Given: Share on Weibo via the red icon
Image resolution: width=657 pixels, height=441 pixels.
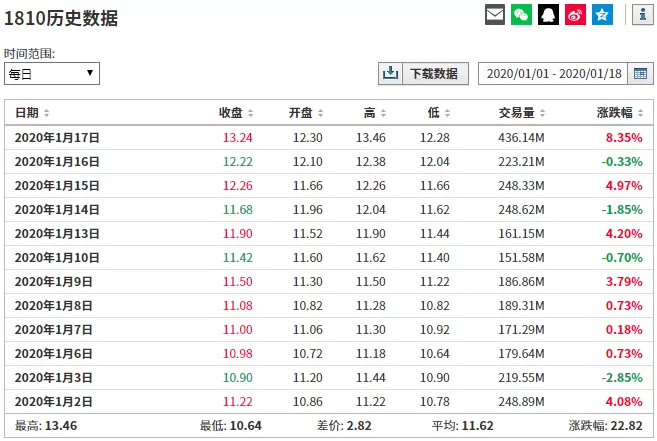Looking at the screenshot, I should (x=575, y=15).
